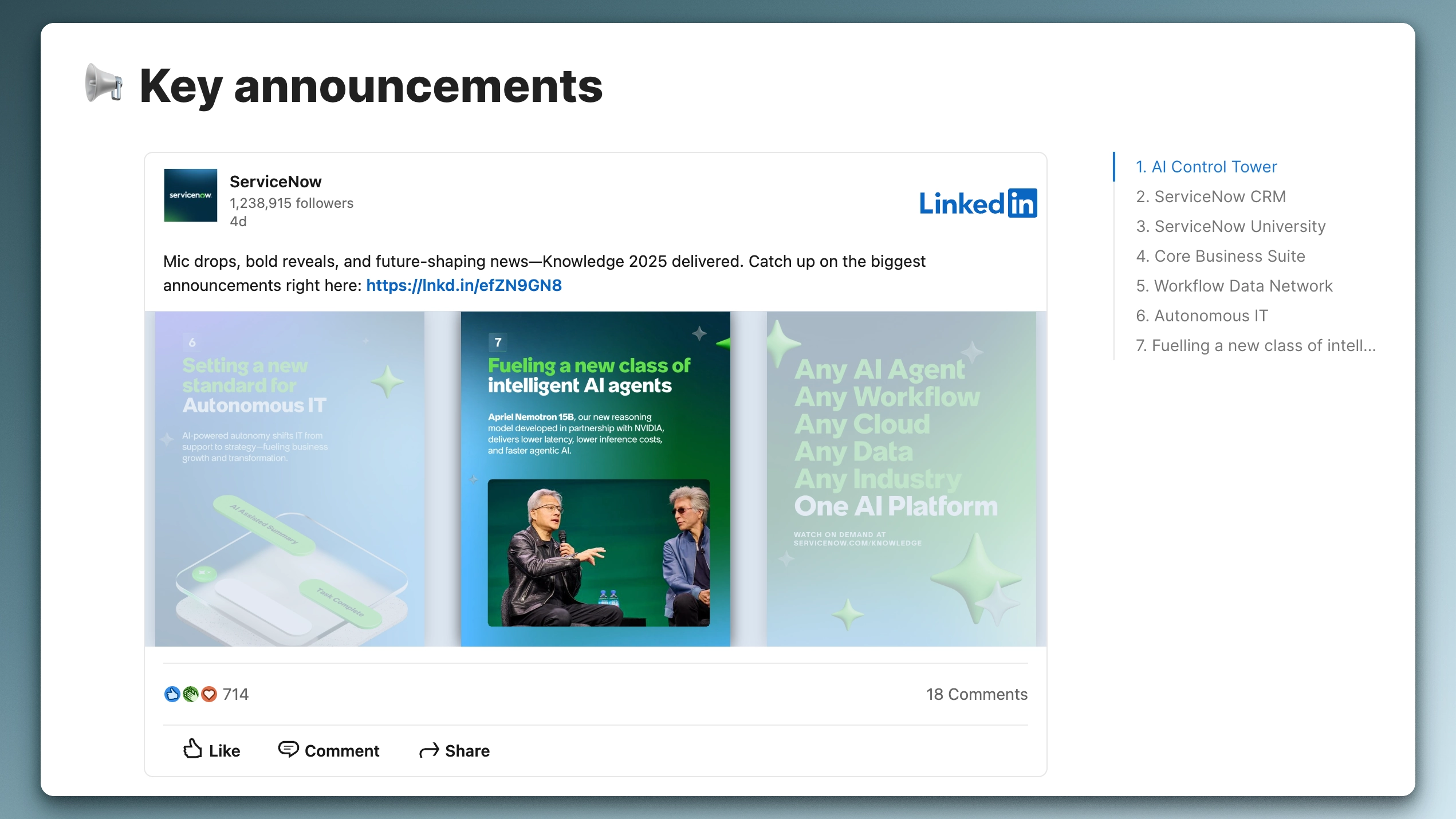The width and height of the screenshot is (1456, 819).
Task: Open Workflow Data Network from the sidebar
Action: point(1234,286)
